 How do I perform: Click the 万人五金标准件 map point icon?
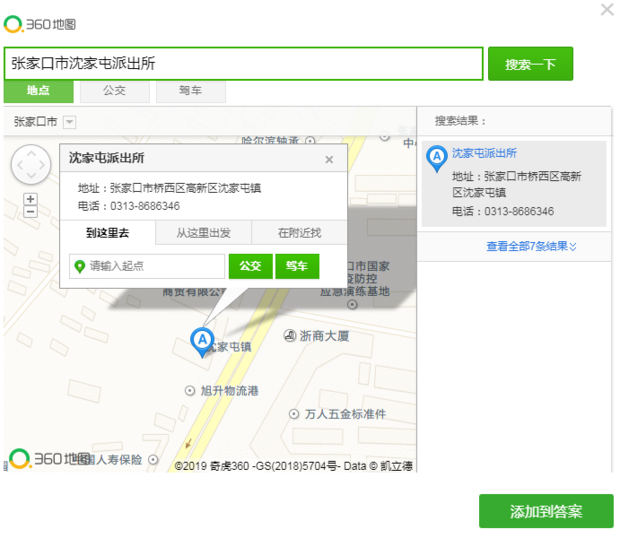click(294, 414)
